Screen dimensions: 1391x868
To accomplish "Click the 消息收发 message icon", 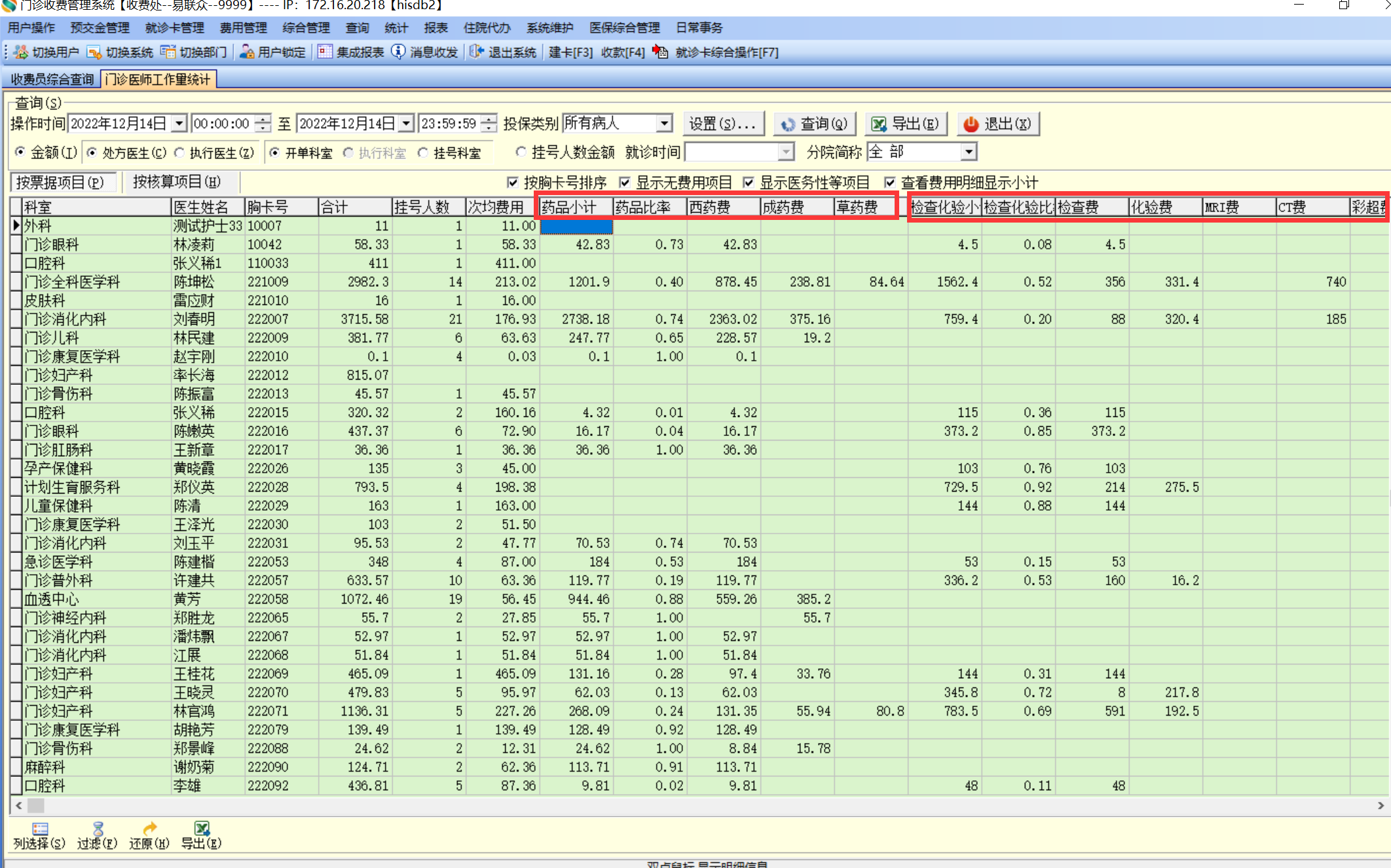I will click(x=399, y=52).
